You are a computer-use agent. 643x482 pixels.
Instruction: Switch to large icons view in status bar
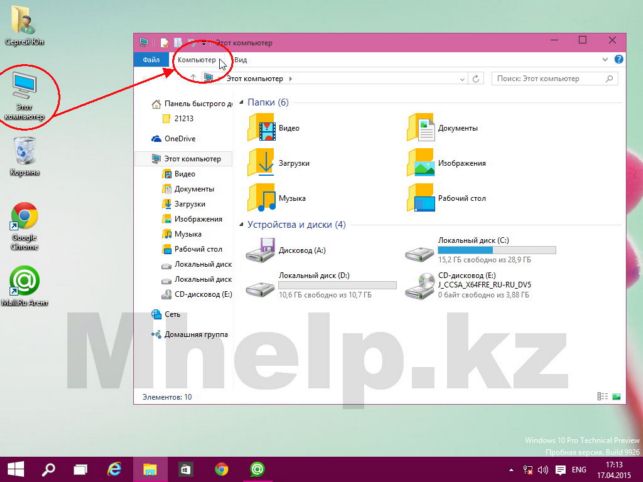pyautogui.click(x=616, y=396)
